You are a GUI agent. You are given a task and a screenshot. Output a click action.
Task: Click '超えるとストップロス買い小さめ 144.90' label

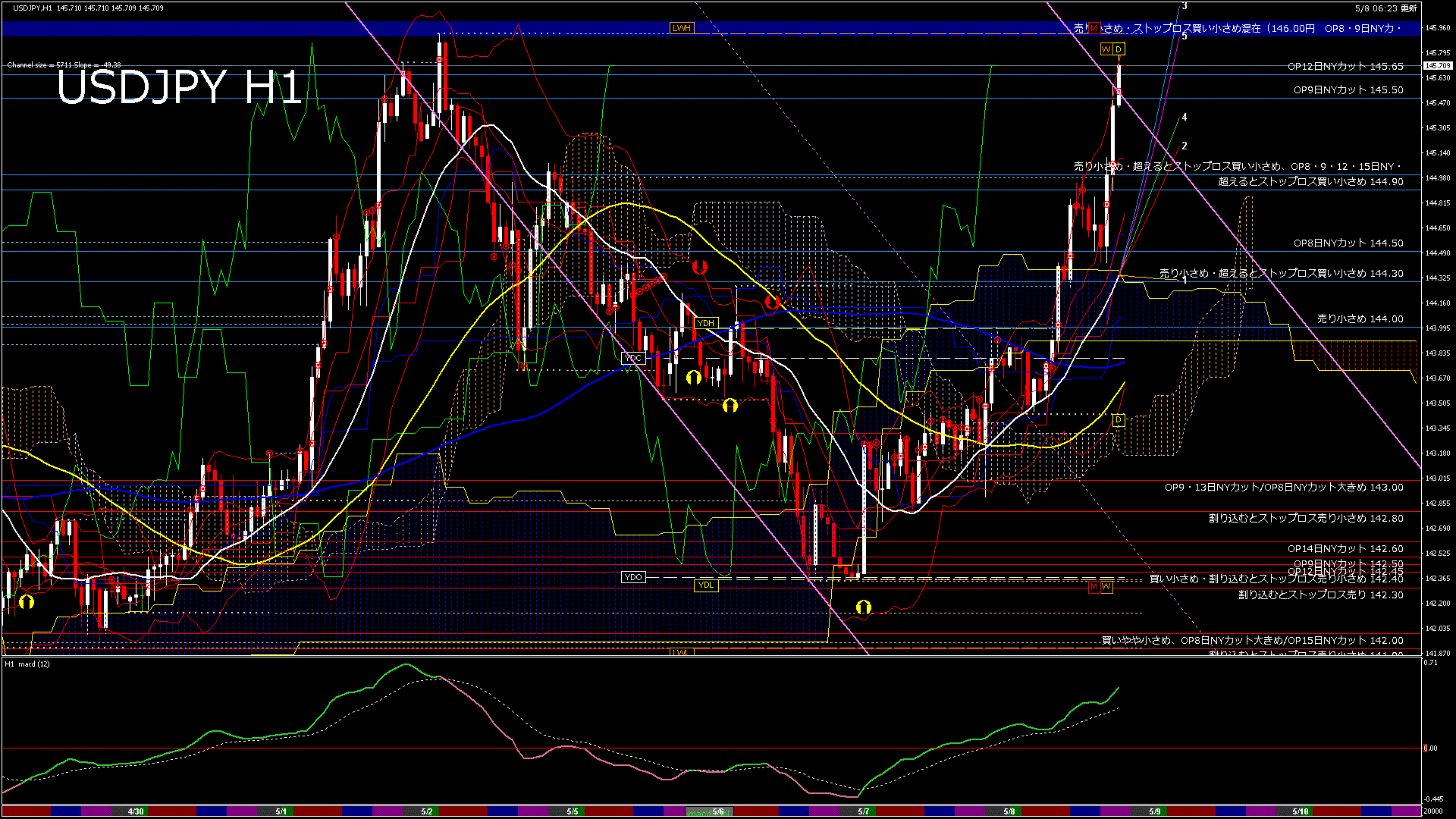1310,182
